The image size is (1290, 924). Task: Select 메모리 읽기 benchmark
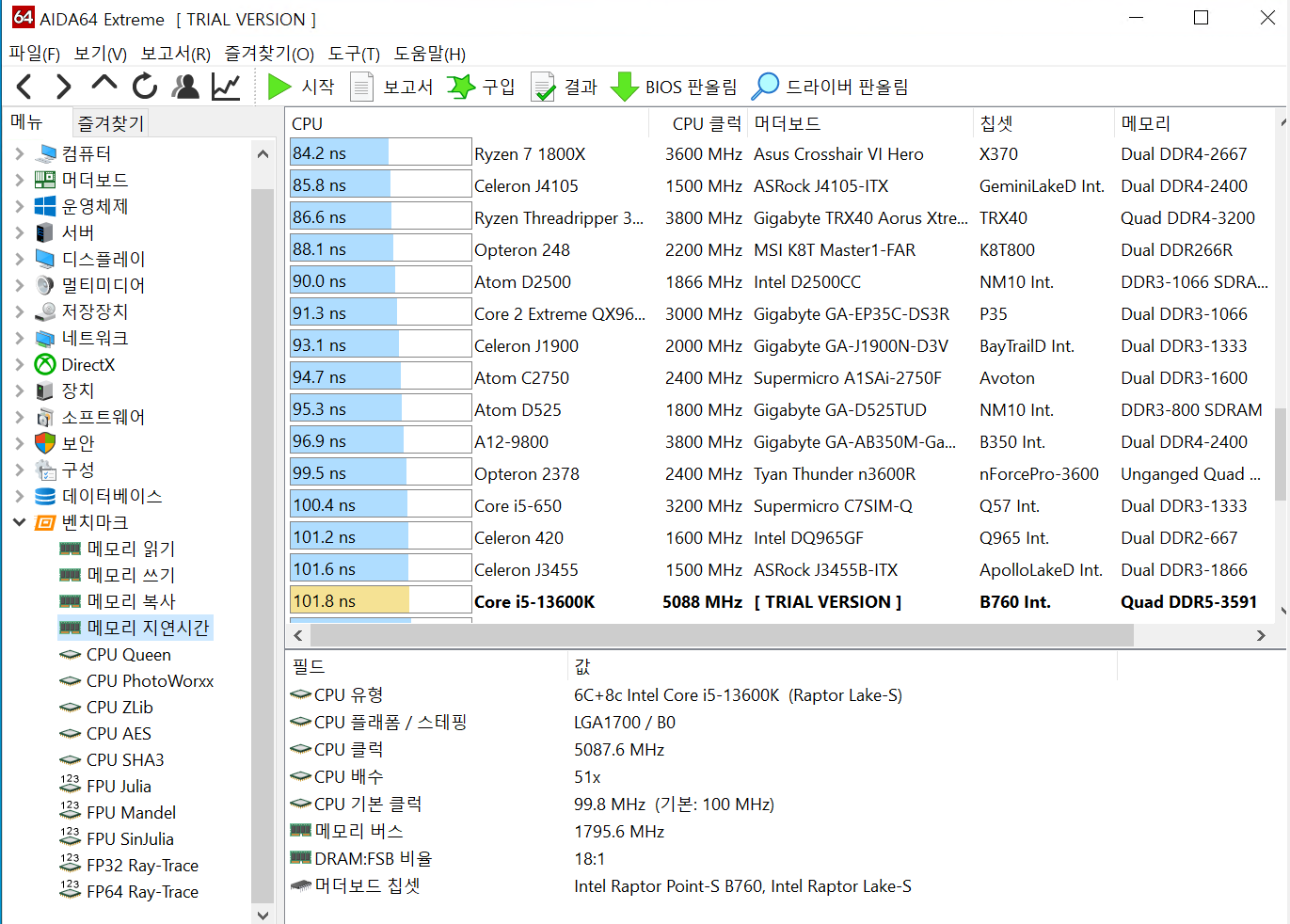131,549
